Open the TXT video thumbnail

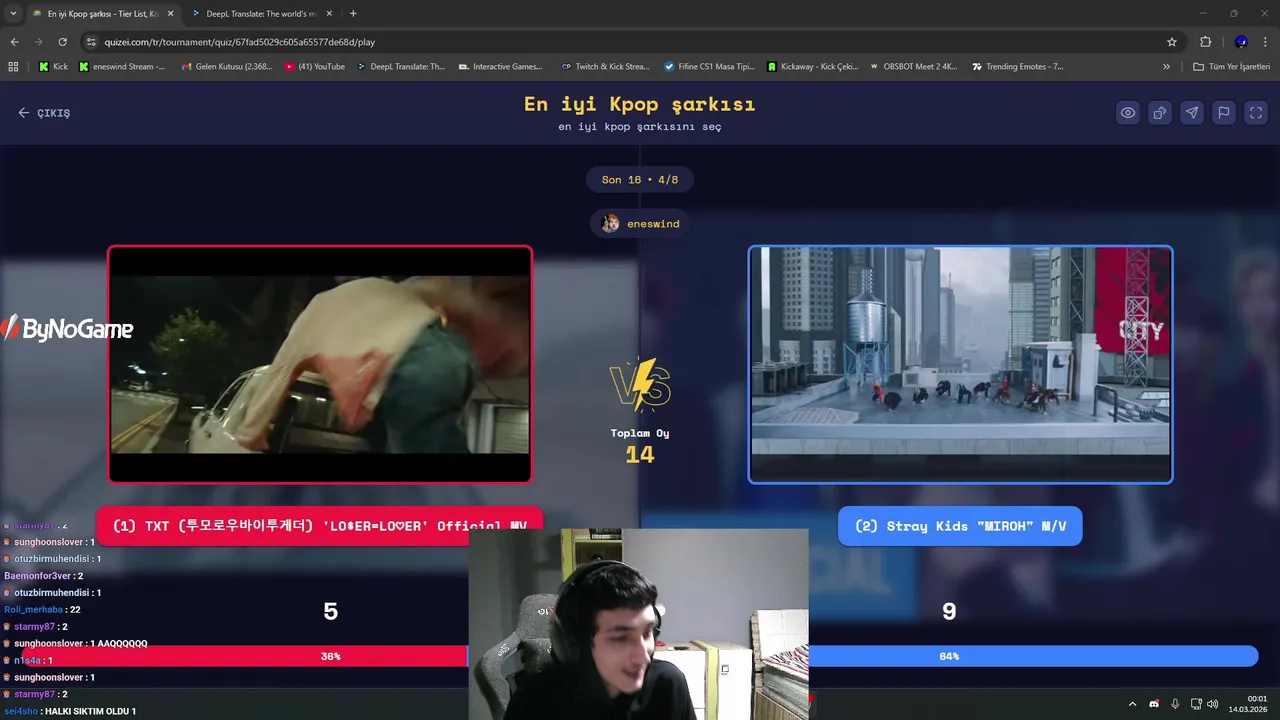[x=320, y=365]
